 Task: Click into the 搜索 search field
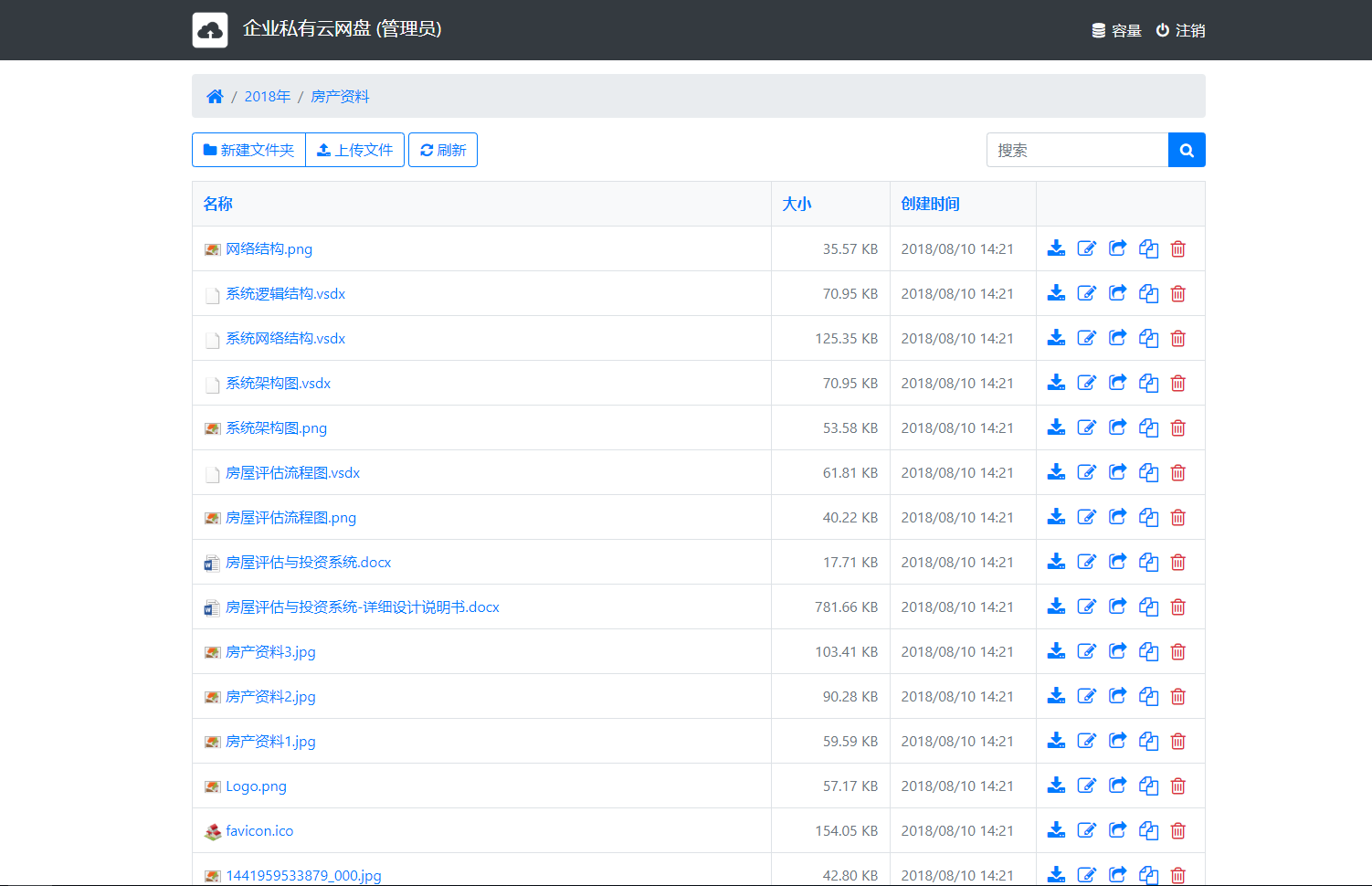tap(1077, 151)
